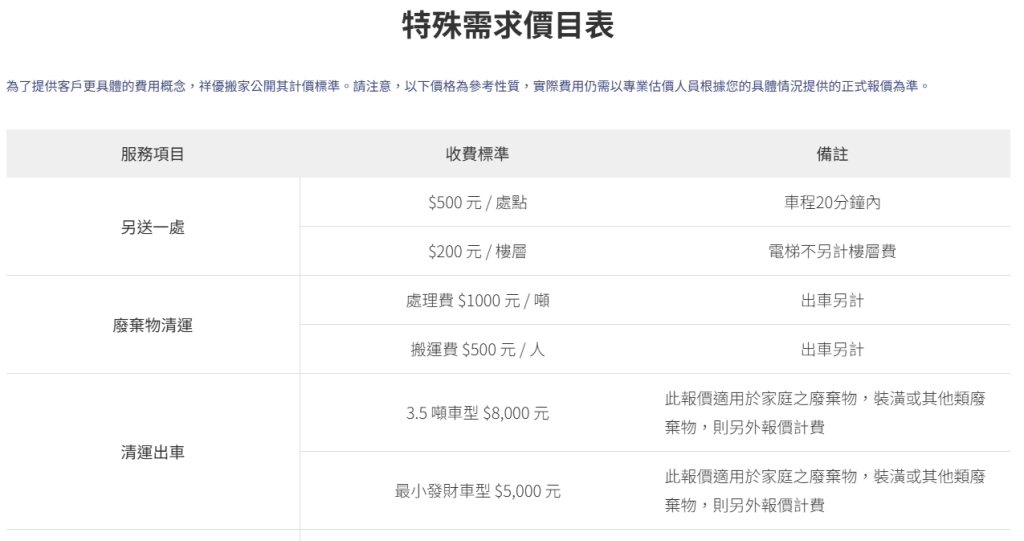This screenshot has width=1024, height=541.
Task: Click the note beside 最小發財車型 price
Action: tap(832, 490)
